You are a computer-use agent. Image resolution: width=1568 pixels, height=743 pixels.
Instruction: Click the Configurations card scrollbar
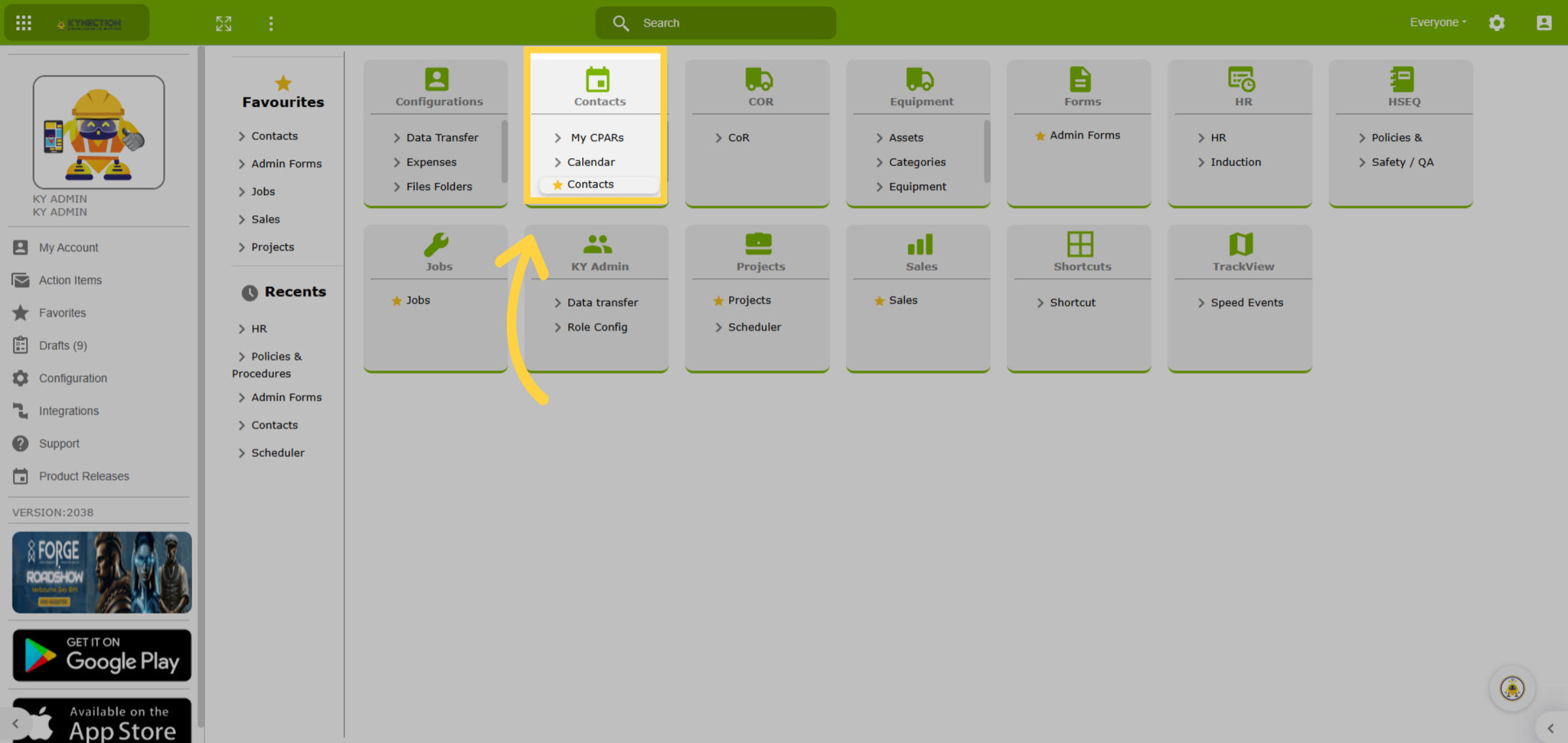click(x=504, y=151)
